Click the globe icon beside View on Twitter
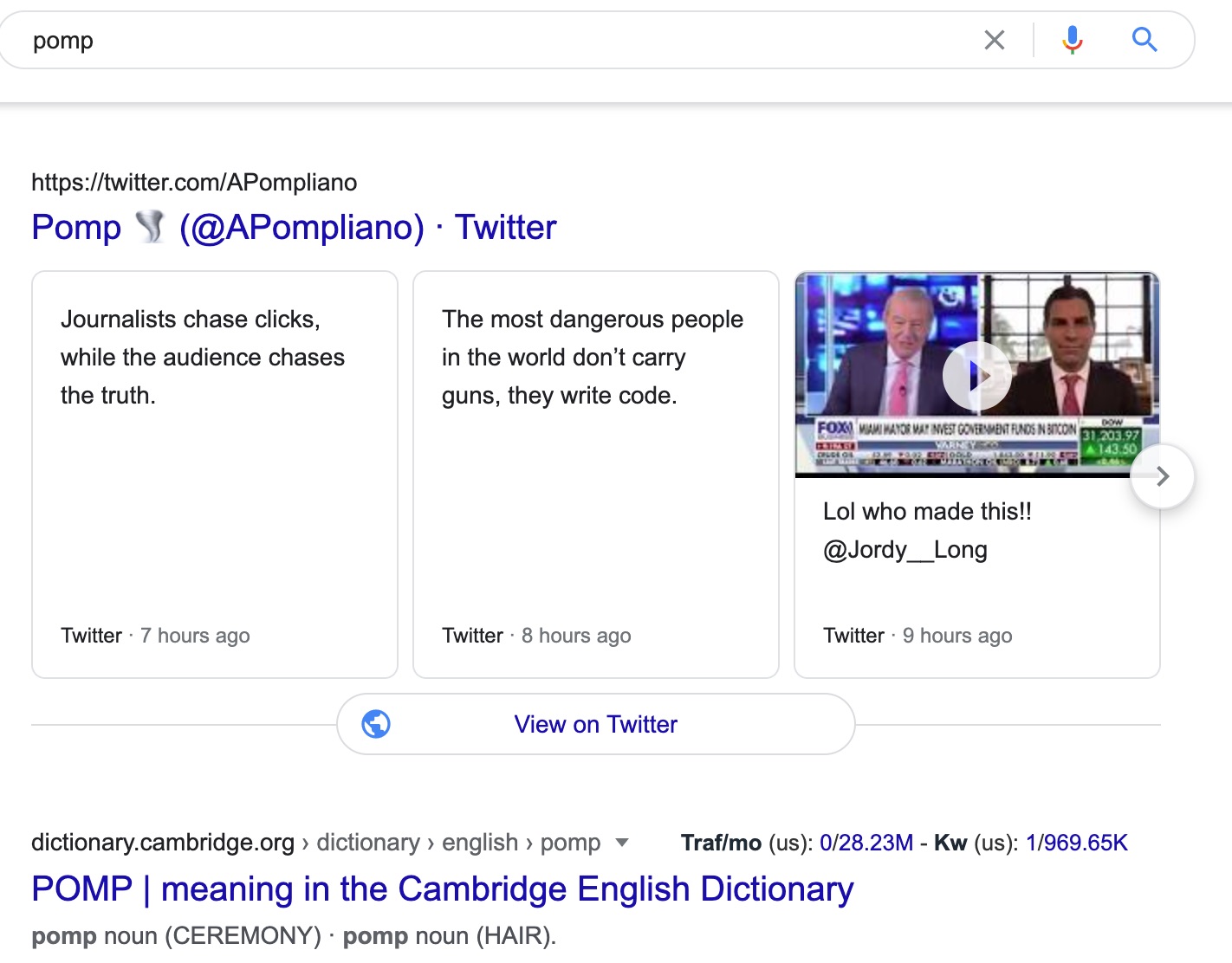Screen dimensions: 1232x963 pyautogui.click(x=376, y=724)
